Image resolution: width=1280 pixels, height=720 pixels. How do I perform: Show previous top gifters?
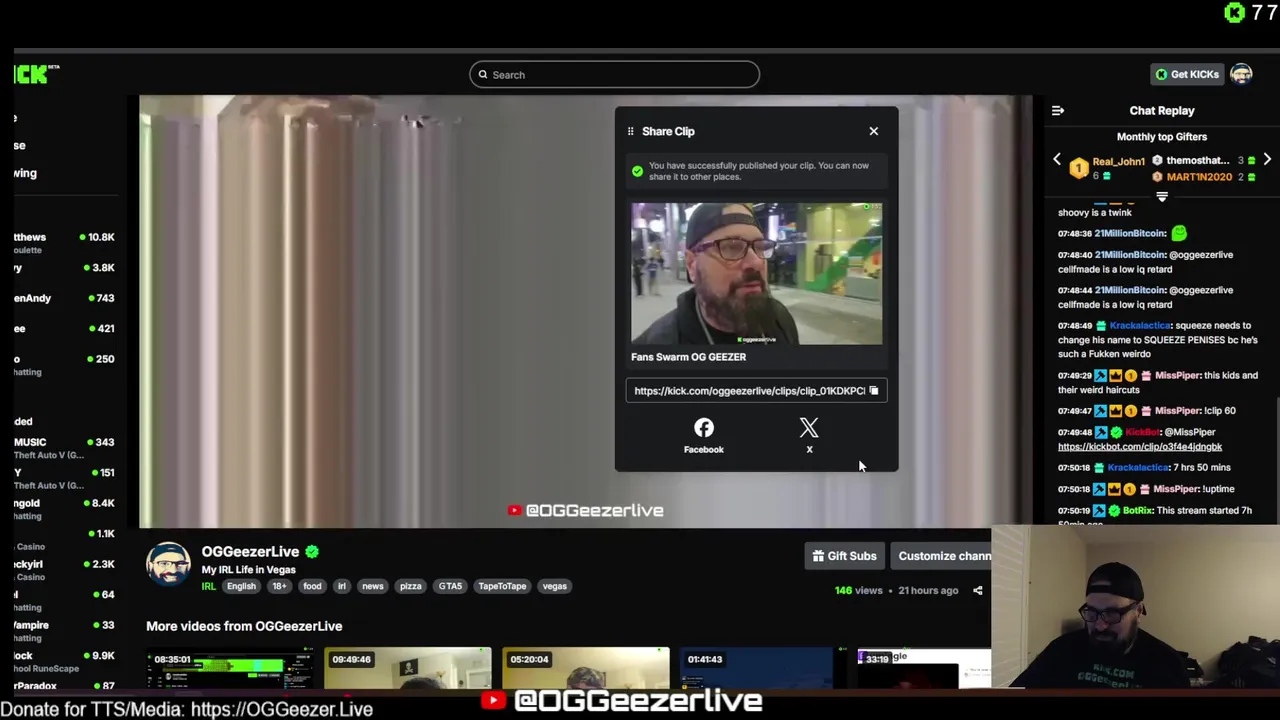click(1056, 160)
